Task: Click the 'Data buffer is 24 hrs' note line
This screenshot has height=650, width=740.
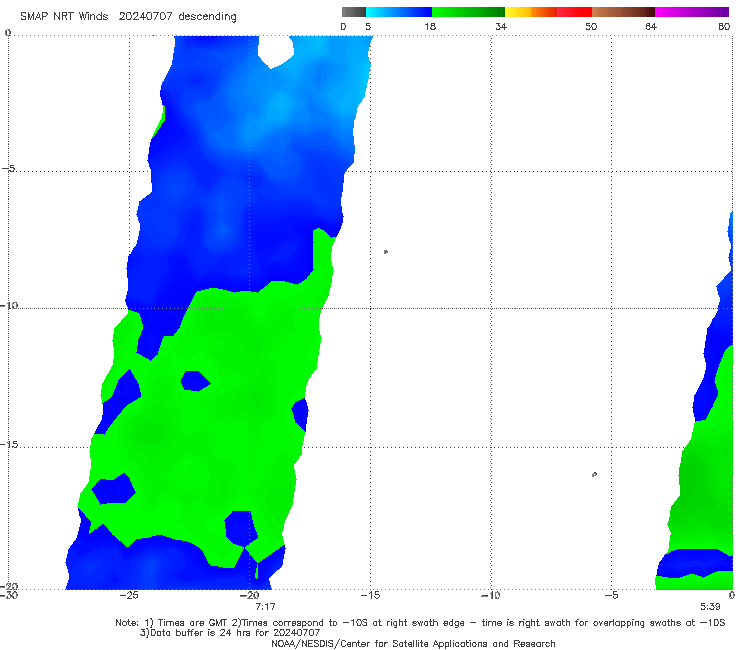Action: [x=230, y=633]
